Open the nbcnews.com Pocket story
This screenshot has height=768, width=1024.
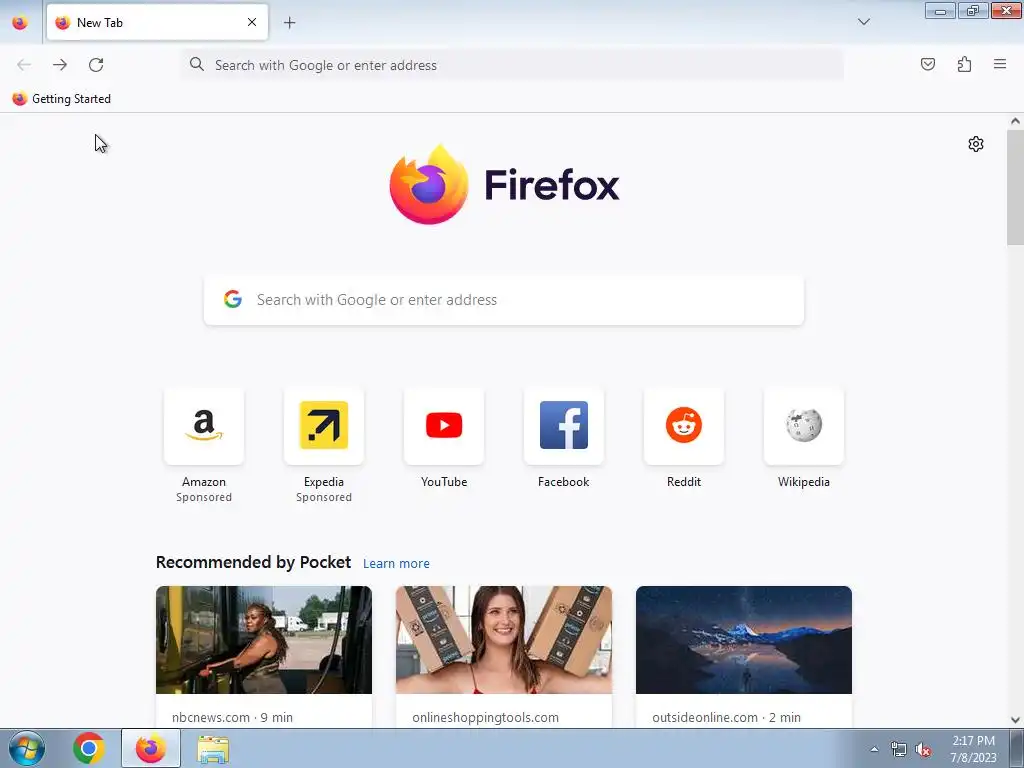pos(264,656)
